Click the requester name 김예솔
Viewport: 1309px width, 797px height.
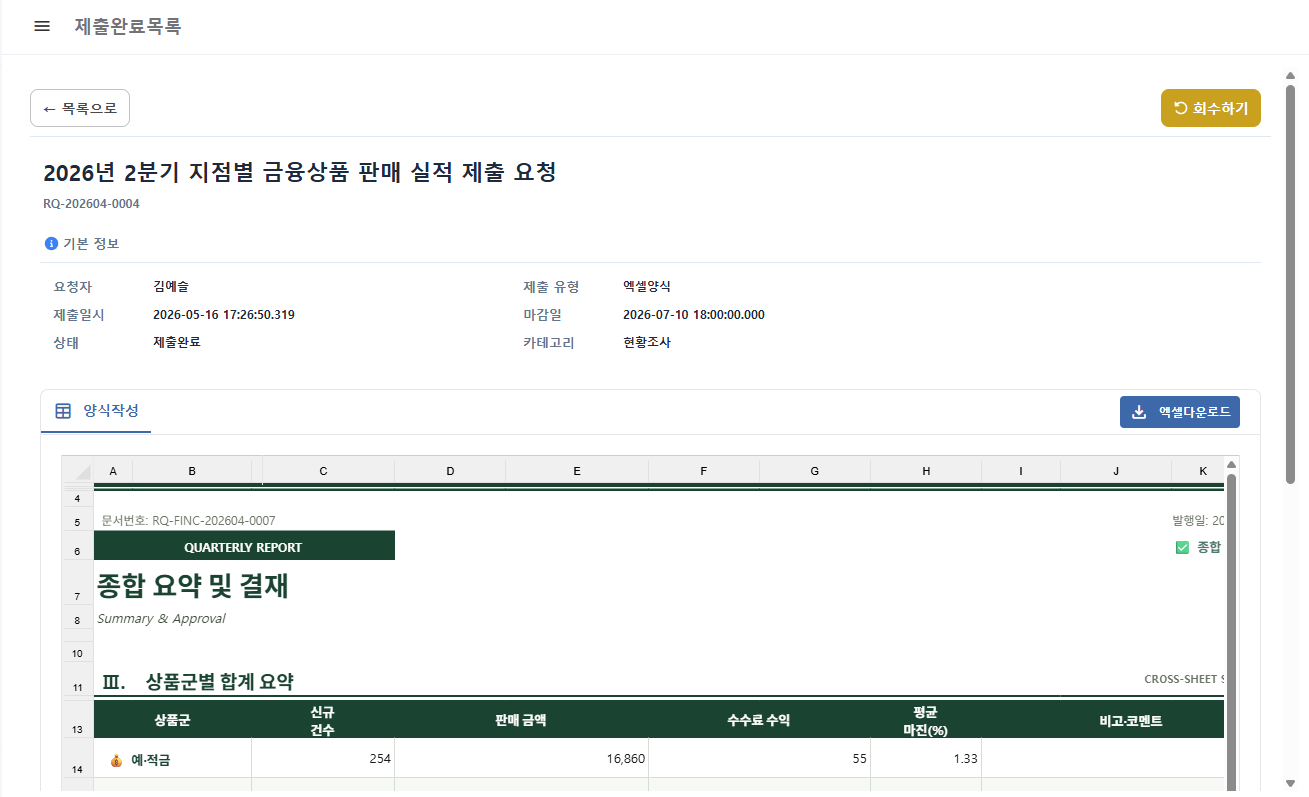point(171,287)
